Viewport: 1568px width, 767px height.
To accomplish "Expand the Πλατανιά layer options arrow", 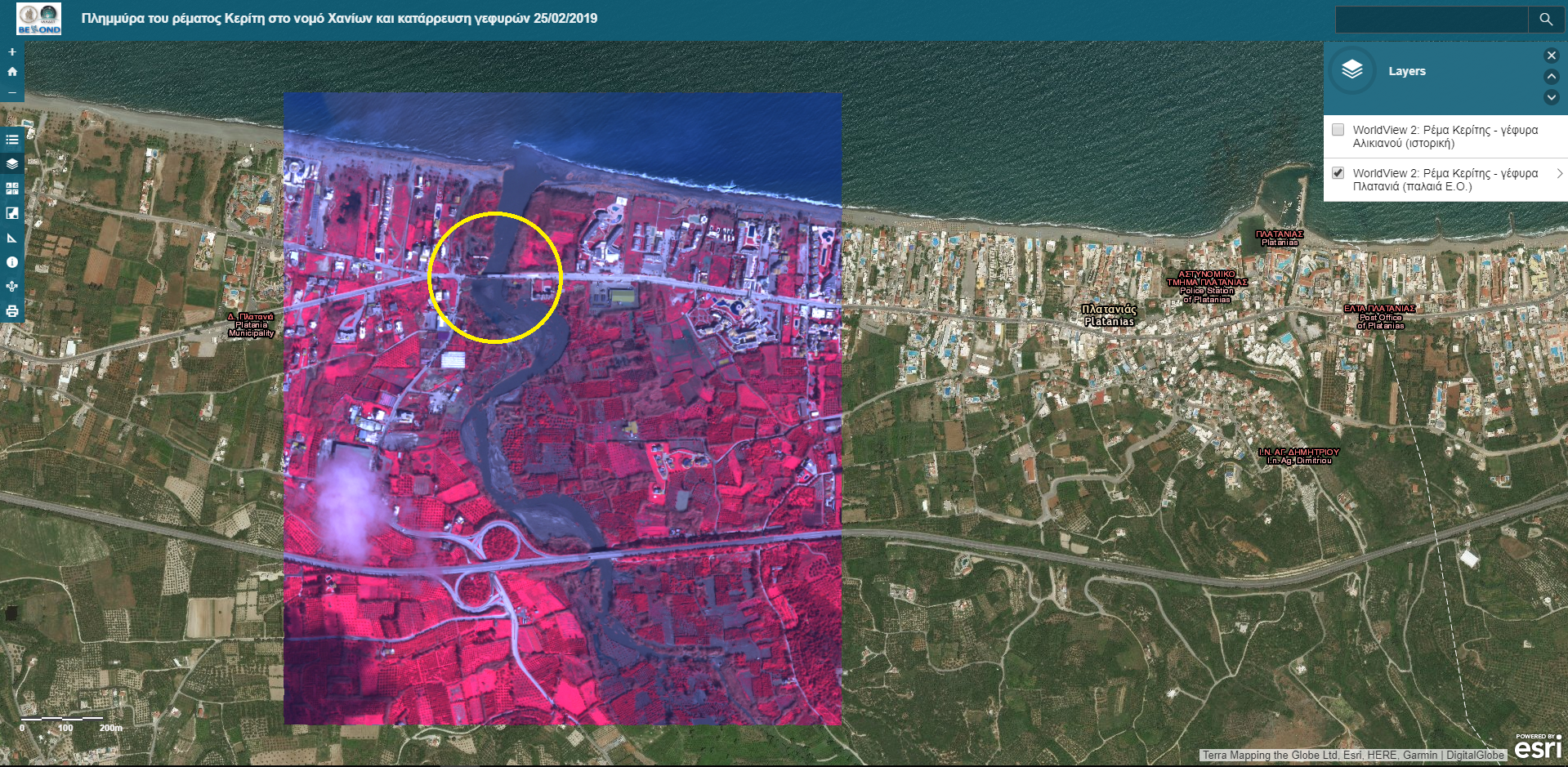I will [x=1559, y=173].
